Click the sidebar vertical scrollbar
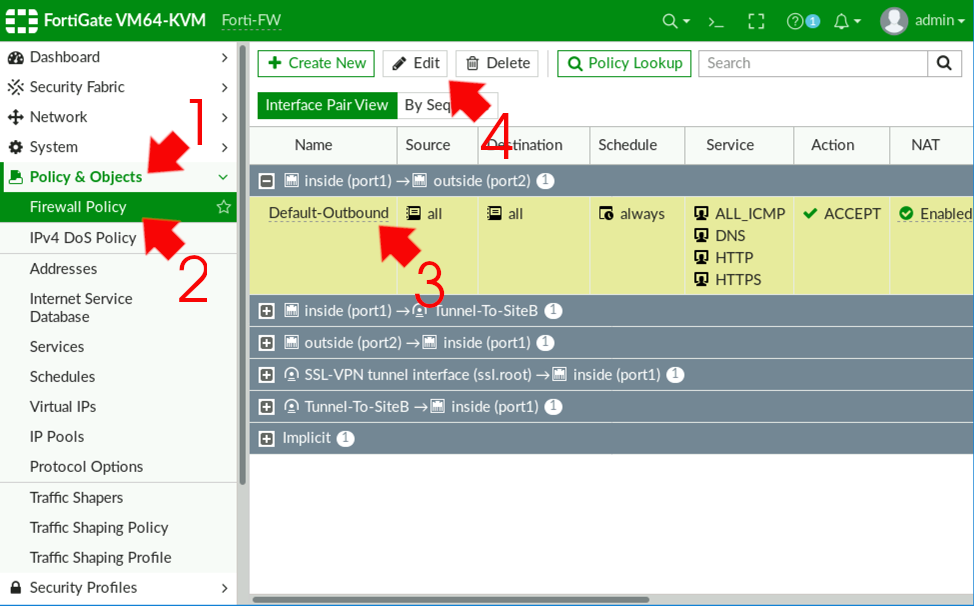The image size is (974, 606). [243, 264]
